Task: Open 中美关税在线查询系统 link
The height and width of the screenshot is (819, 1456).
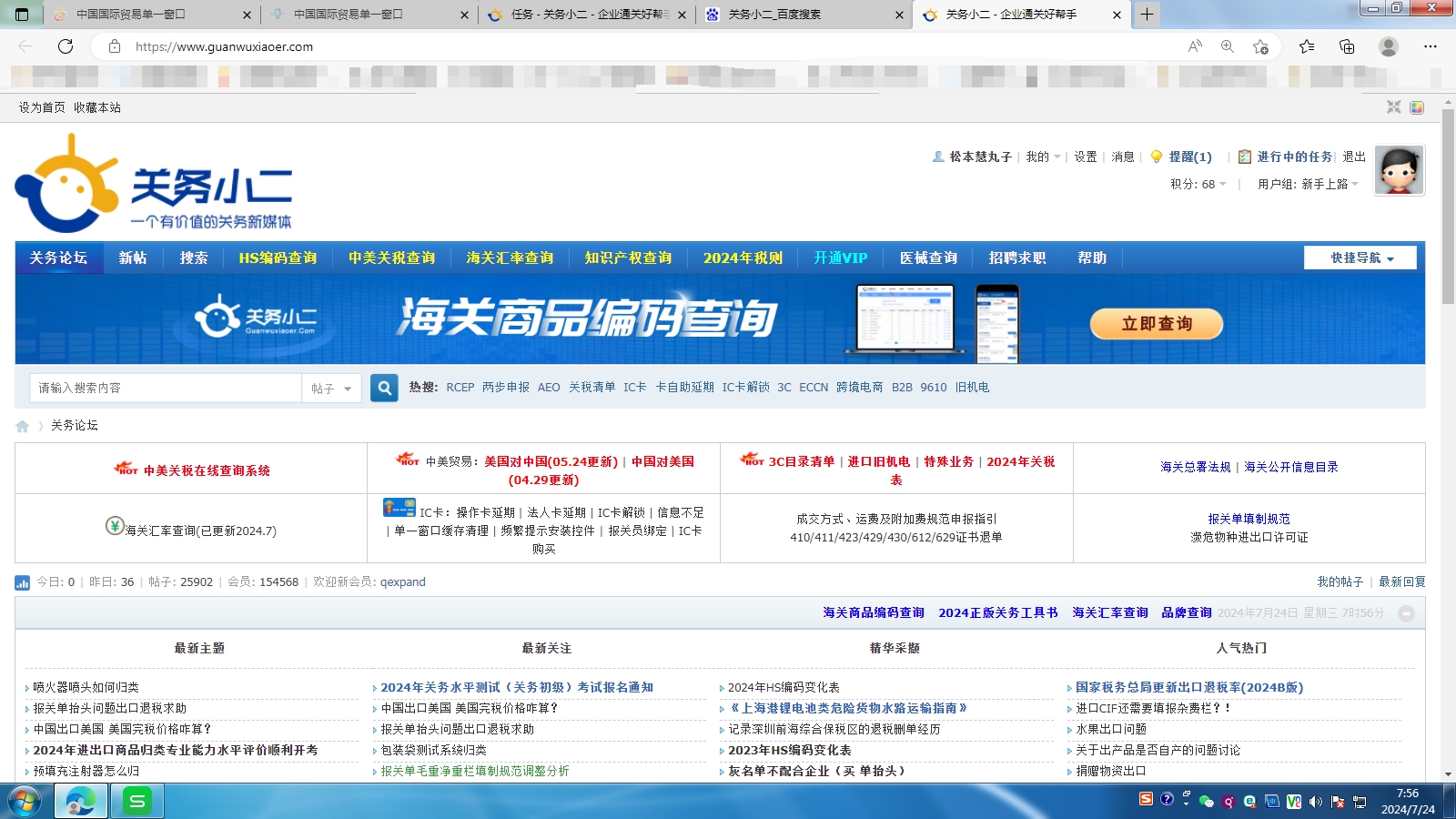Action: [207, 471]
